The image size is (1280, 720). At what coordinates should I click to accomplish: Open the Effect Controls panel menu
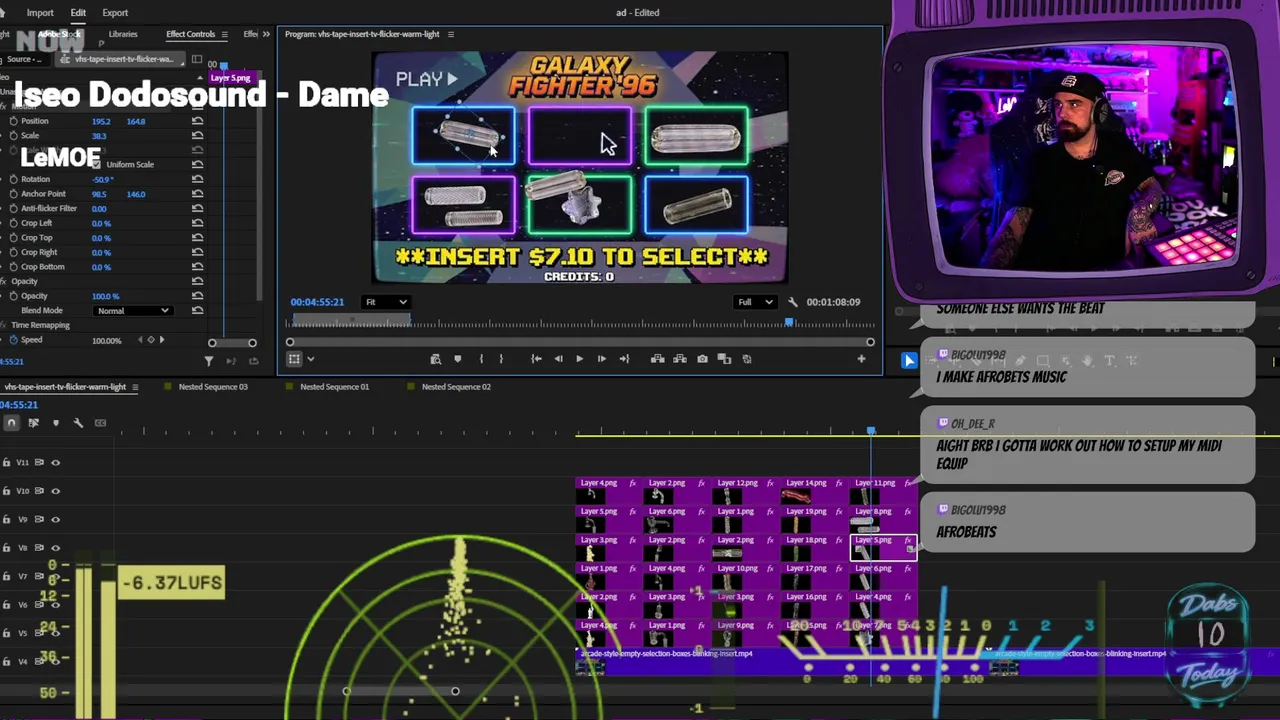[224, 34]
